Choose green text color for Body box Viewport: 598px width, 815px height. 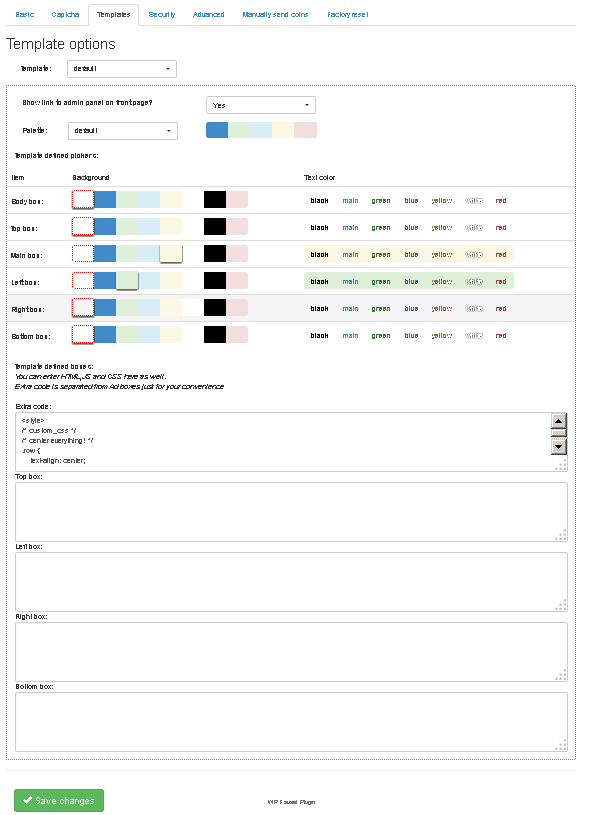pos(381,201)
